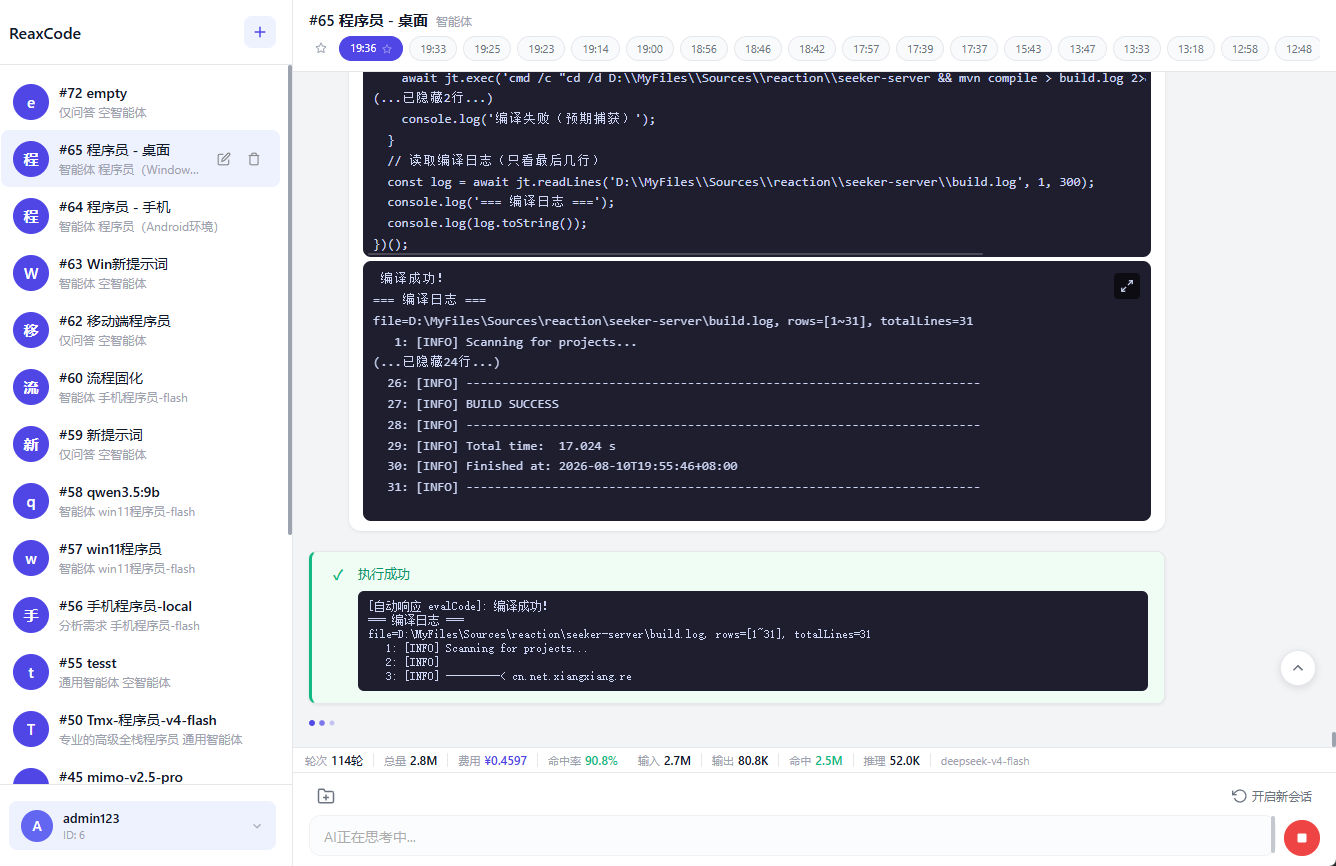Select conversation #55 tesst

[140, 672]
